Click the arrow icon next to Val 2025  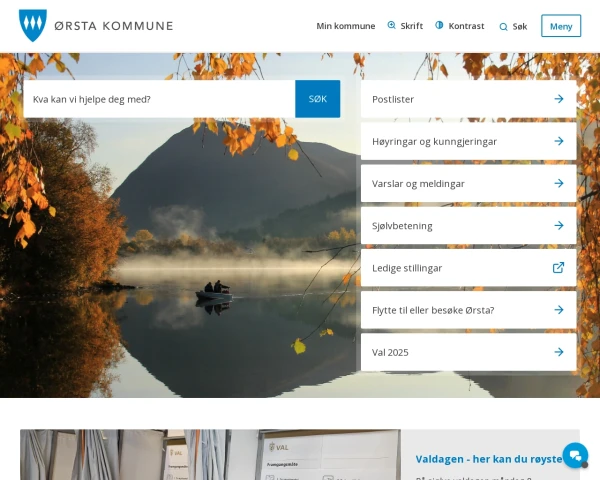point(559,352)
